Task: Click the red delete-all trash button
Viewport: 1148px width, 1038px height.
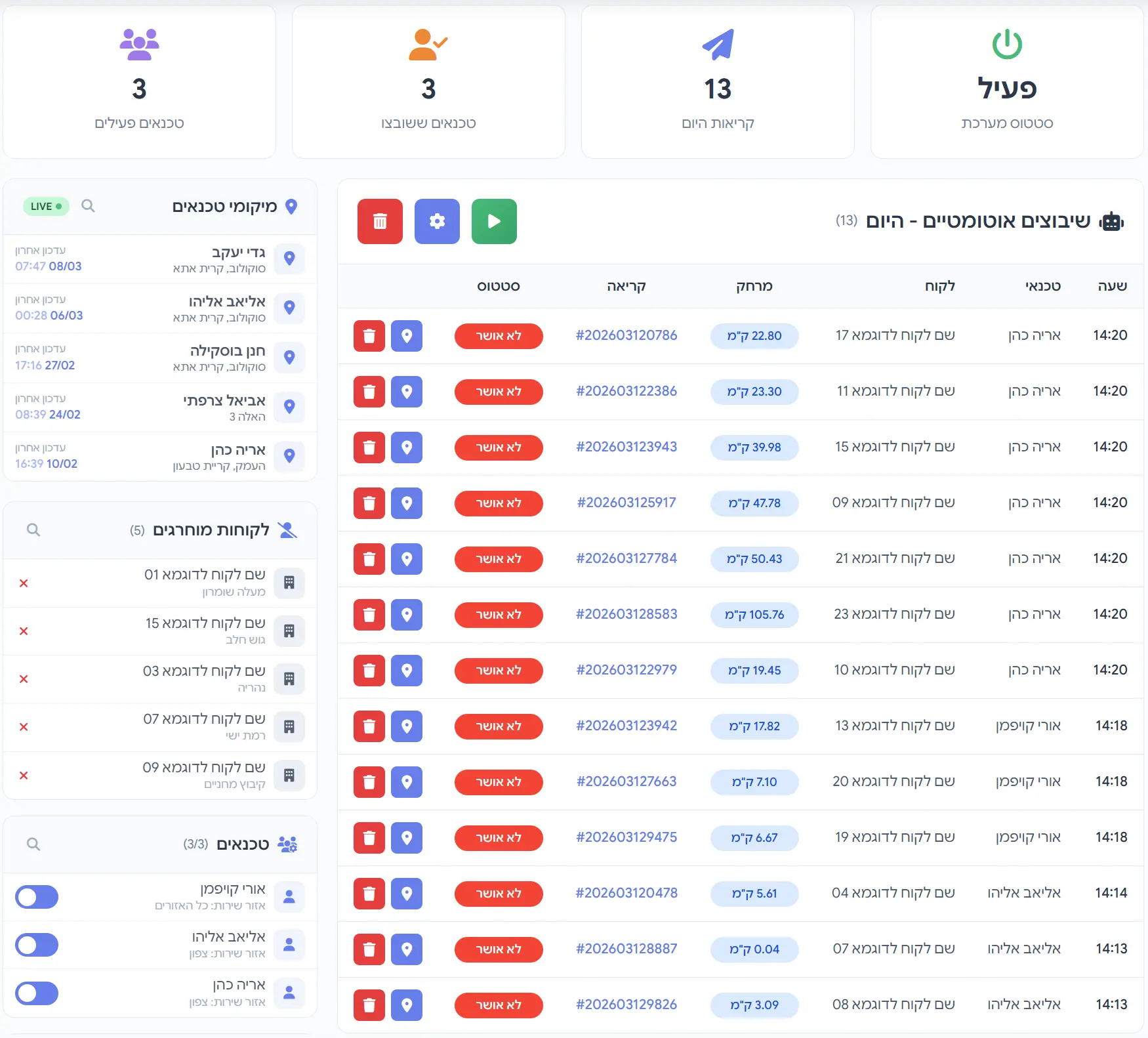Action: [x=380, y=222]
